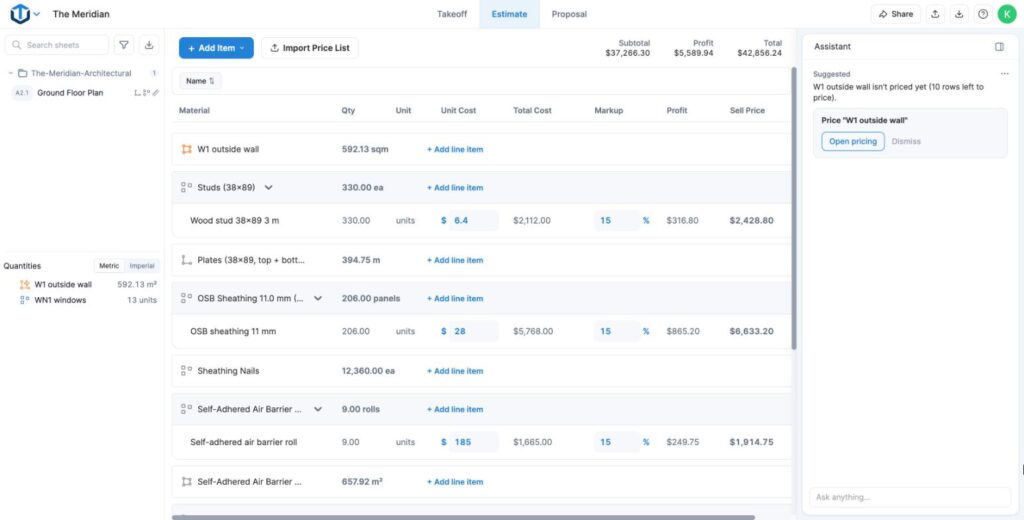Image resolution: width=1024 pixels, height=520 pixels.
Task: Click the filter icon beside sheet search
Action: pyautogui.click(x=123, y=45)
